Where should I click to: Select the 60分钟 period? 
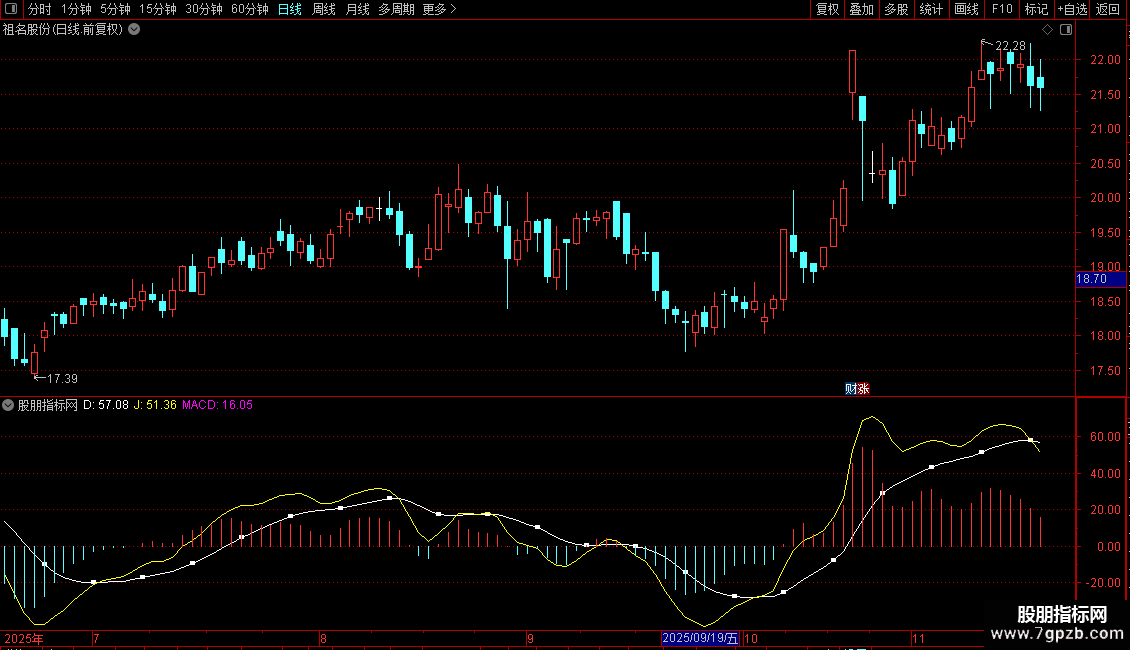249,9
